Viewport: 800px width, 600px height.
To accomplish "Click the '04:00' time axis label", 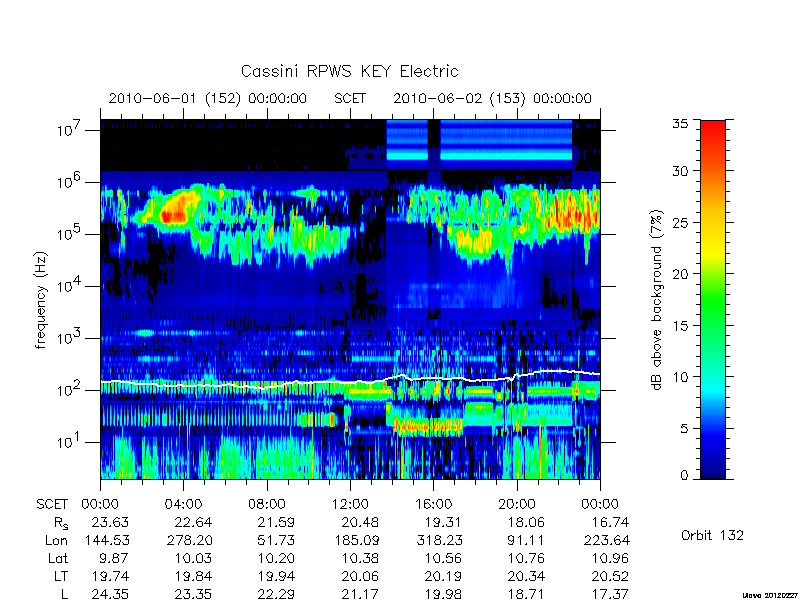I will 183,504.
